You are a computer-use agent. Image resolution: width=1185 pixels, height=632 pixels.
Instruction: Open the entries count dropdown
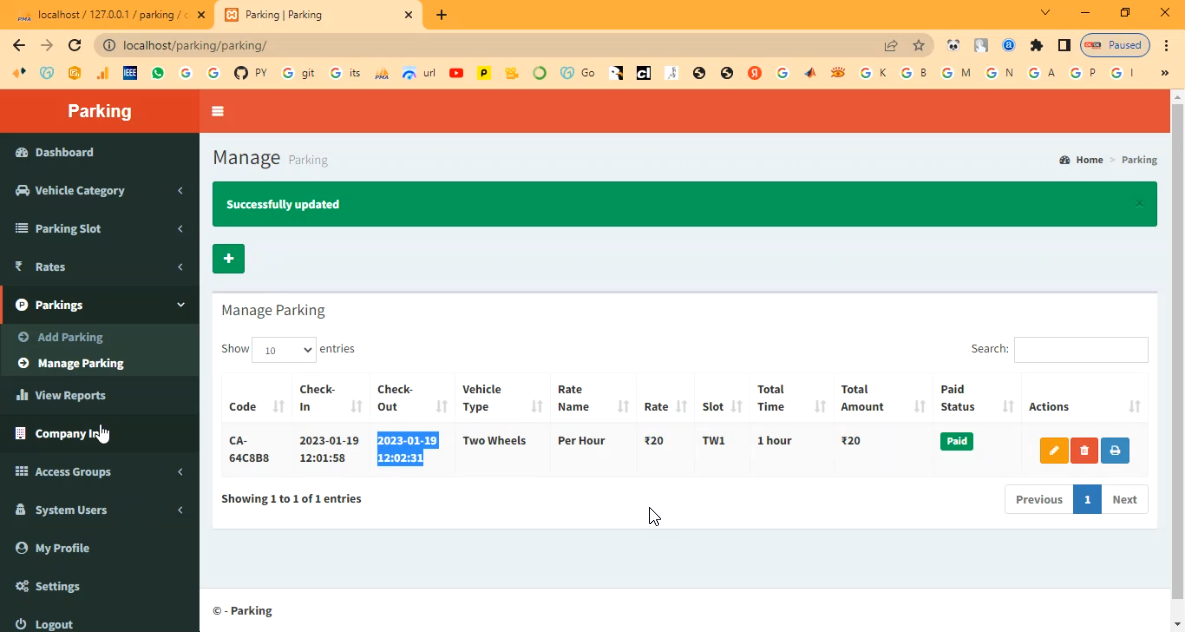[x=284, y=350]
